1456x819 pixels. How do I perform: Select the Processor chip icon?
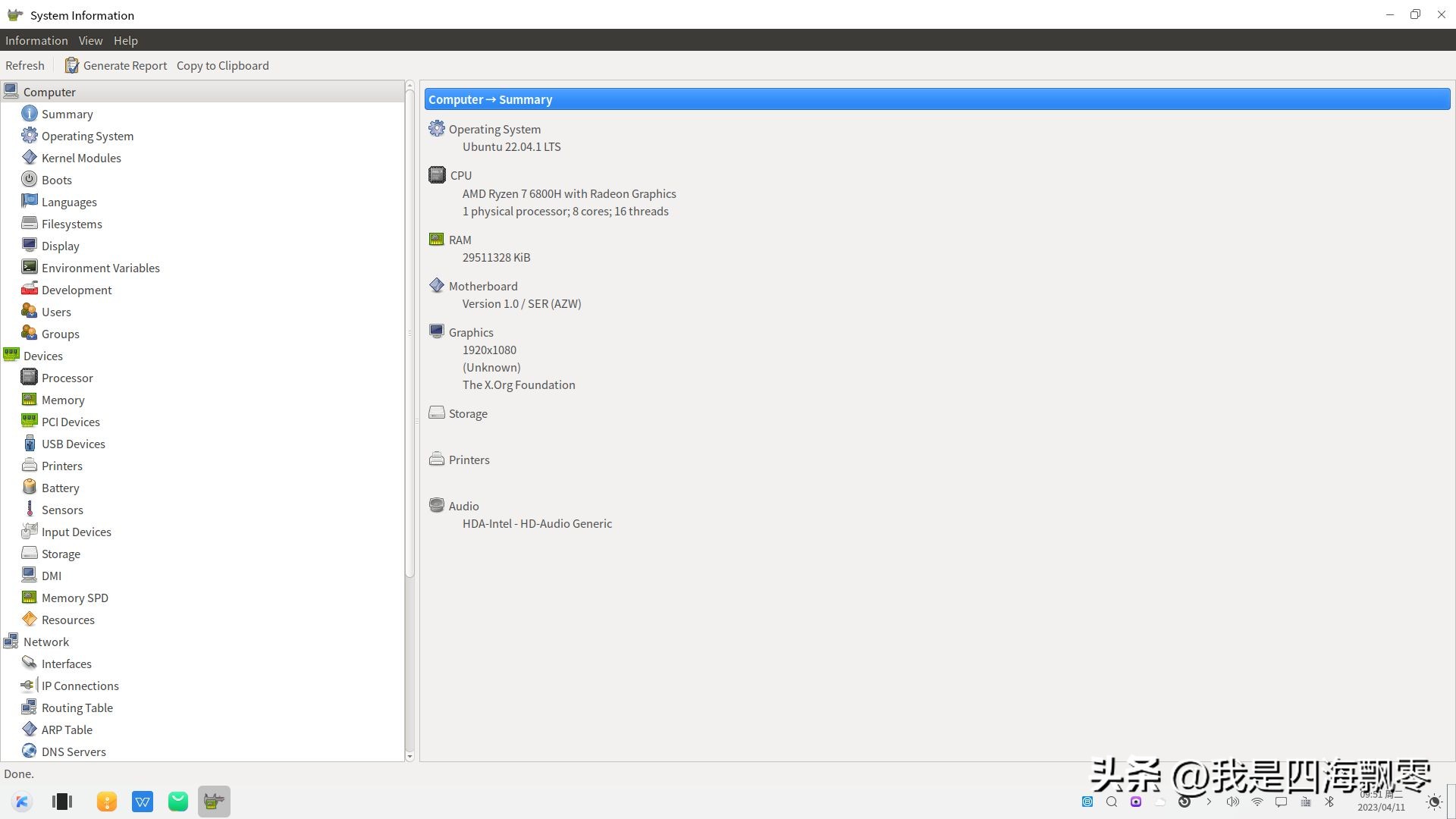[x=29, y=378]
